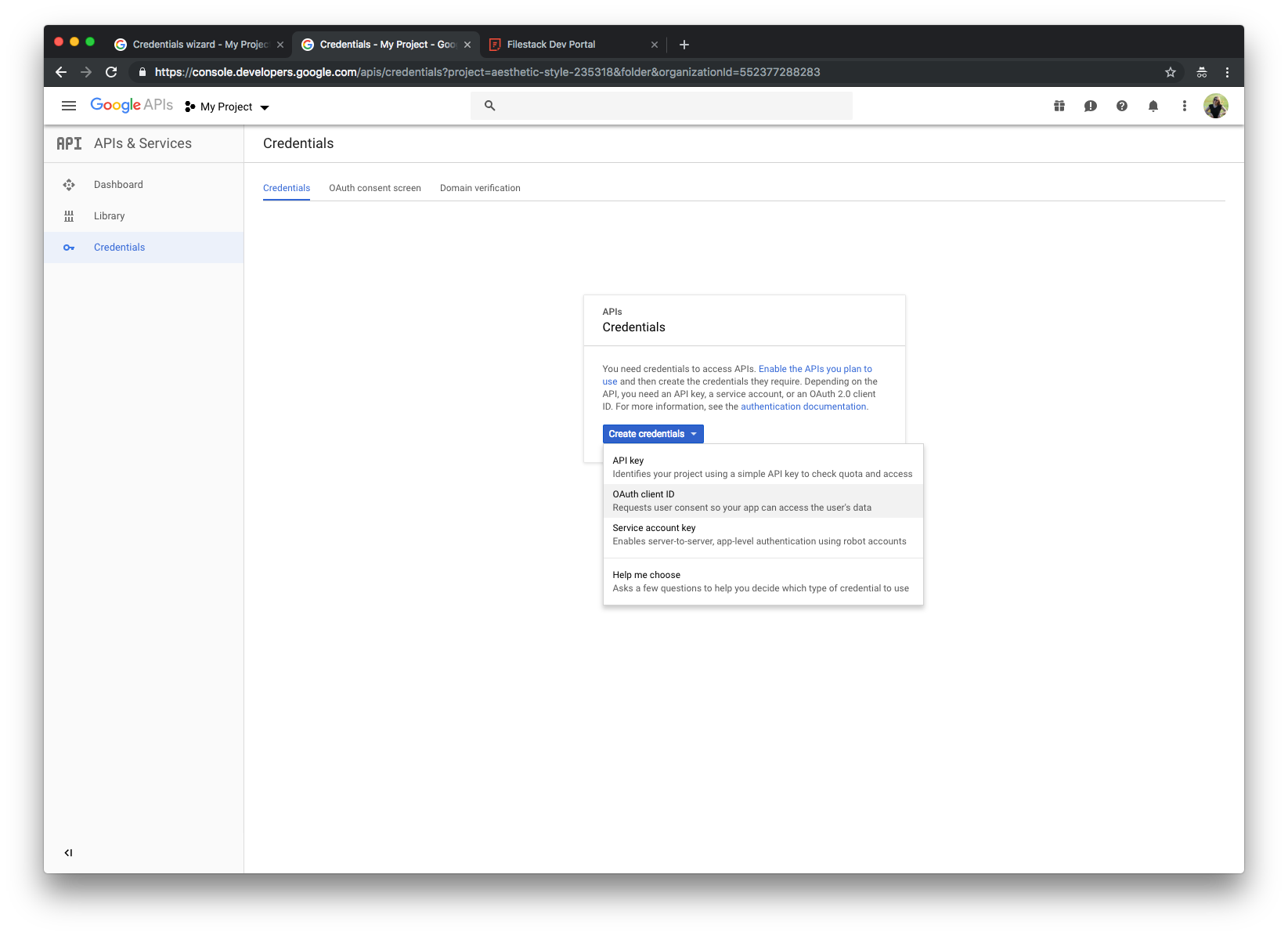Click the 'use' link continuation text
This screenshot has width=1288, height=936.
(x=609, y=381)
